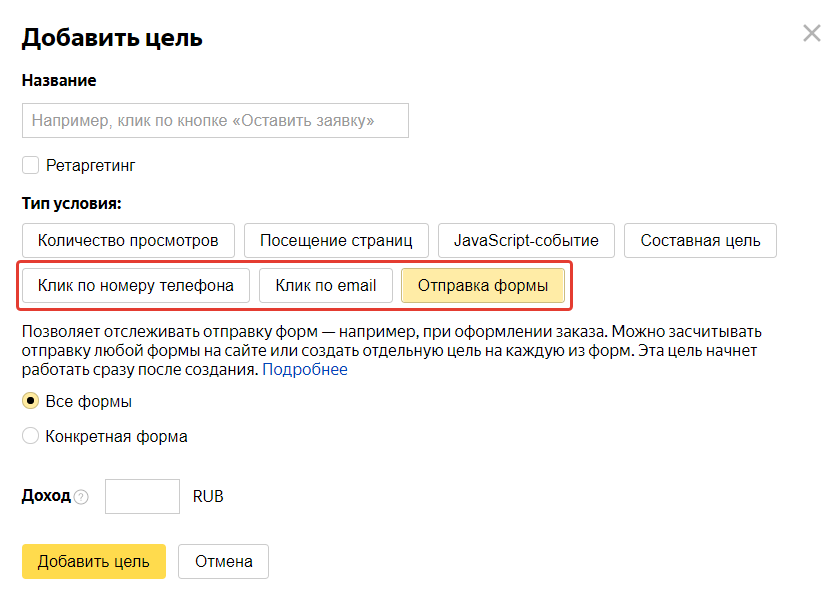Screen dimensions: 838x597
Task: Cancel with the Отмена button
Action: (x=223, y=561)
